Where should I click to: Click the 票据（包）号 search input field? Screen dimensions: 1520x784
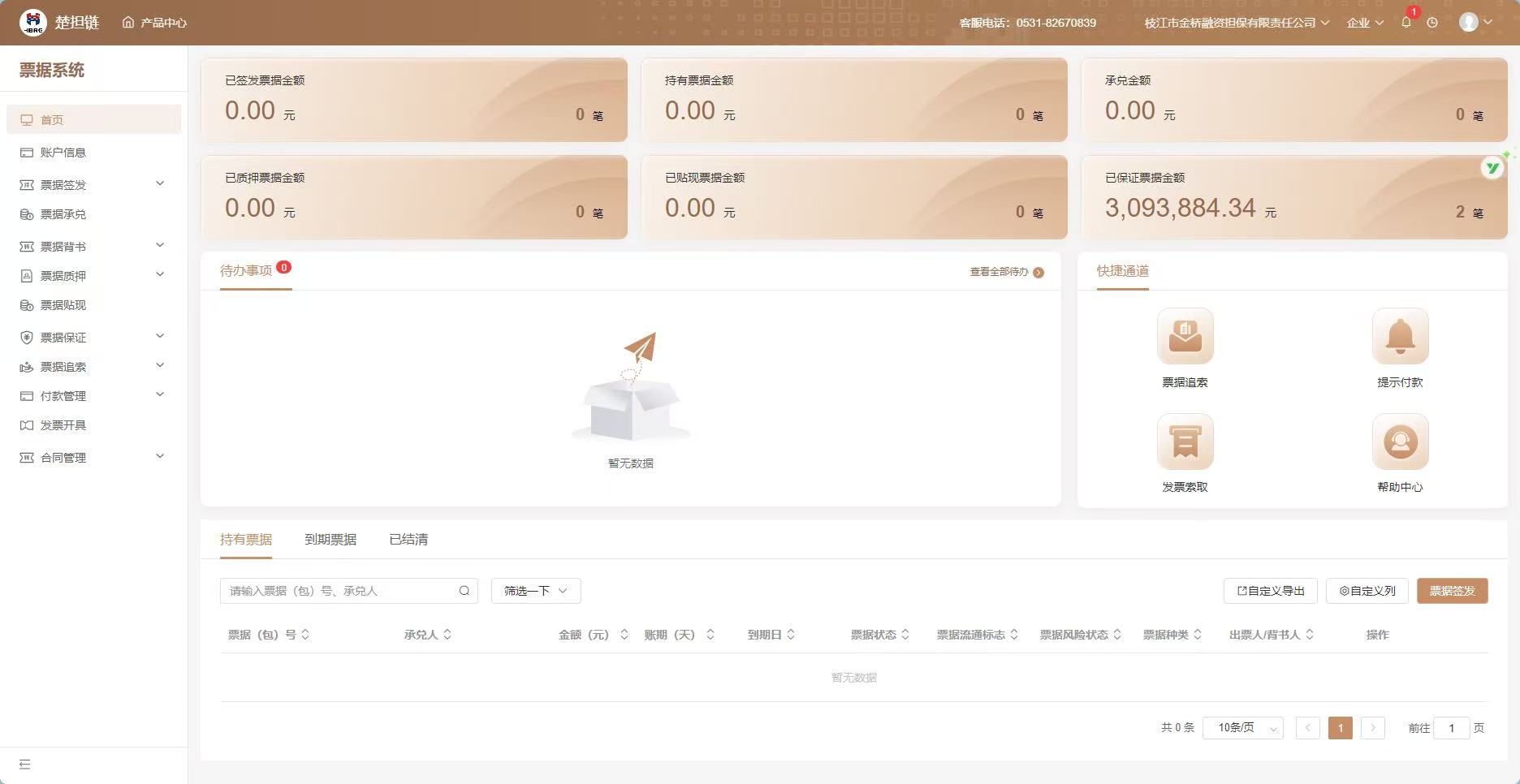341,591
